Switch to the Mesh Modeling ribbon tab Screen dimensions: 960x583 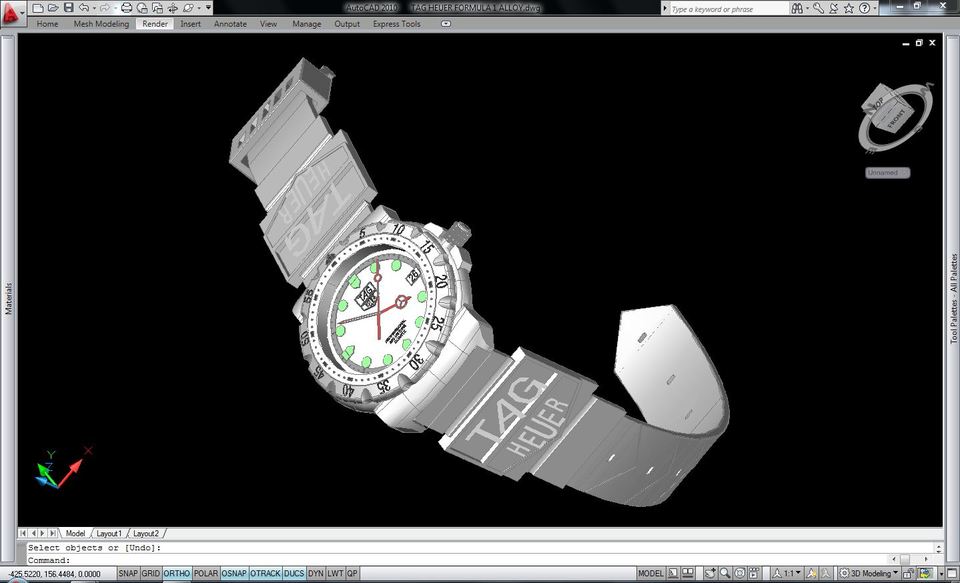[x=101, y=23]
